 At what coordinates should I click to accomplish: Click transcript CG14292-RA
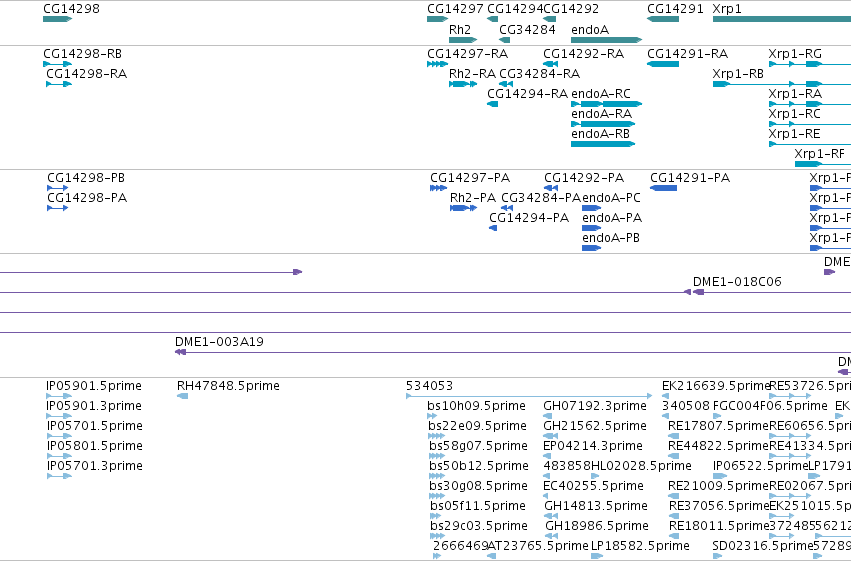click(550, 64)
